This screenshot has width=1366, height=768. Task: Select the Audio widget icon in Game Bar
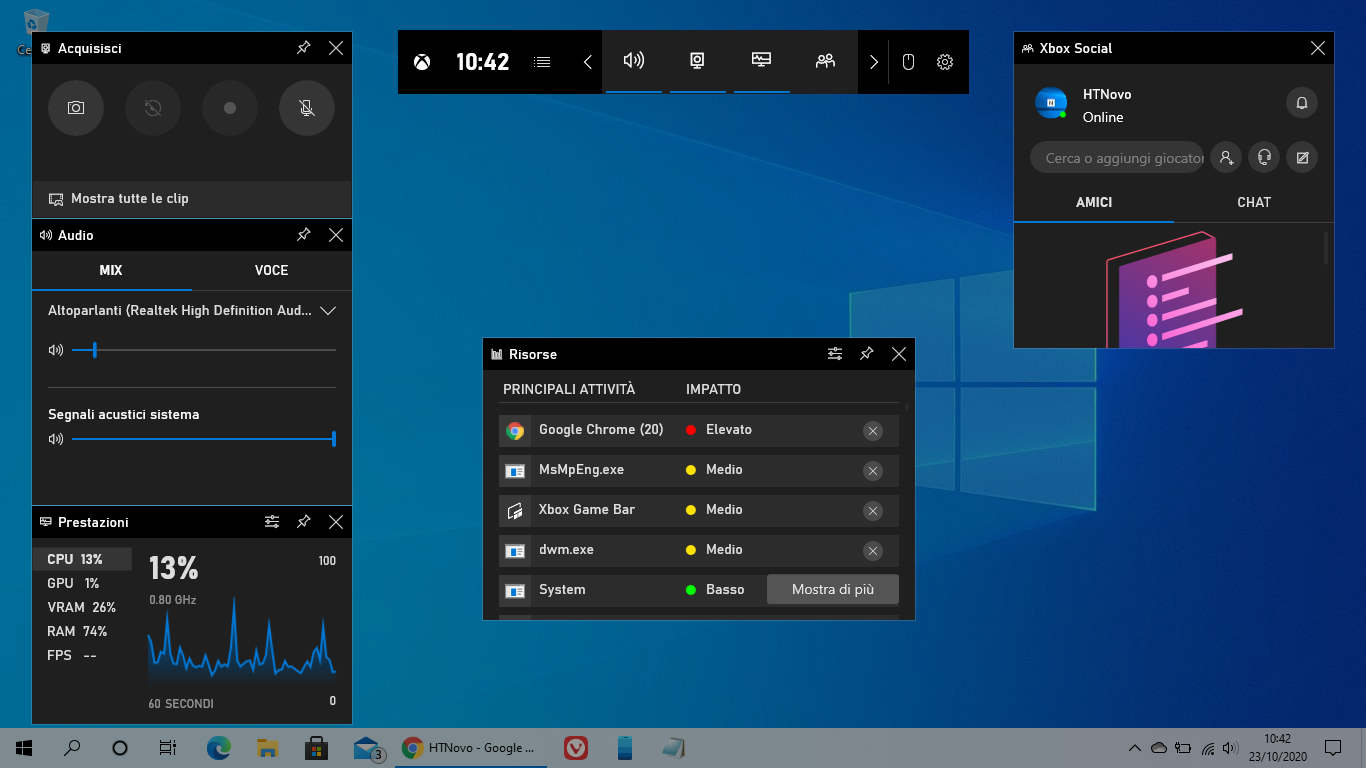(634, 61)
